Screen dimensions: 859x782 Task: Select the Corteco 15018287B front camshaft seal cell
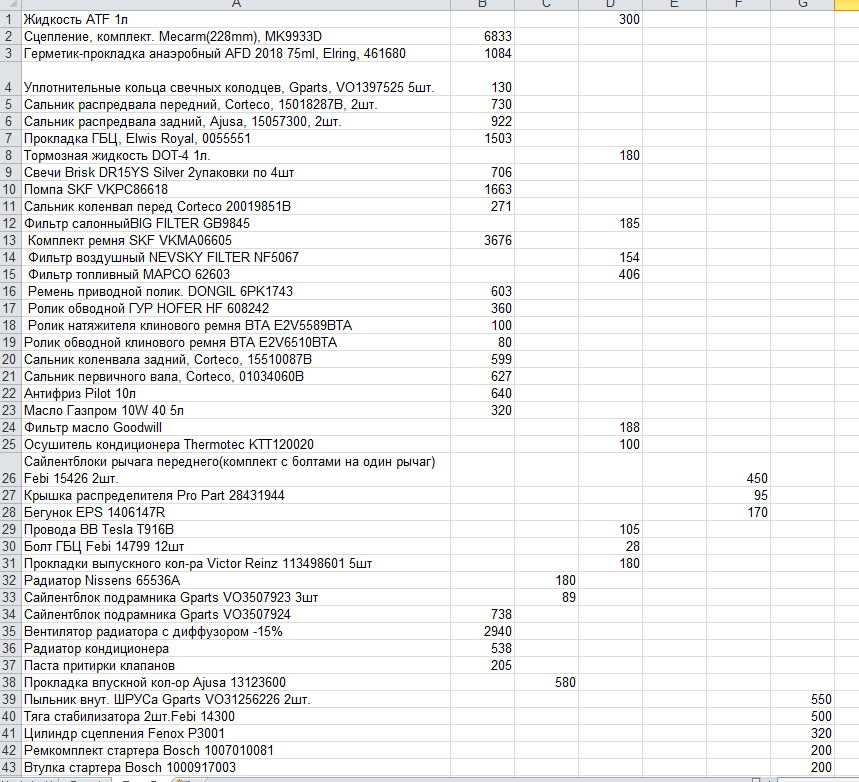[x=236, y=104]
